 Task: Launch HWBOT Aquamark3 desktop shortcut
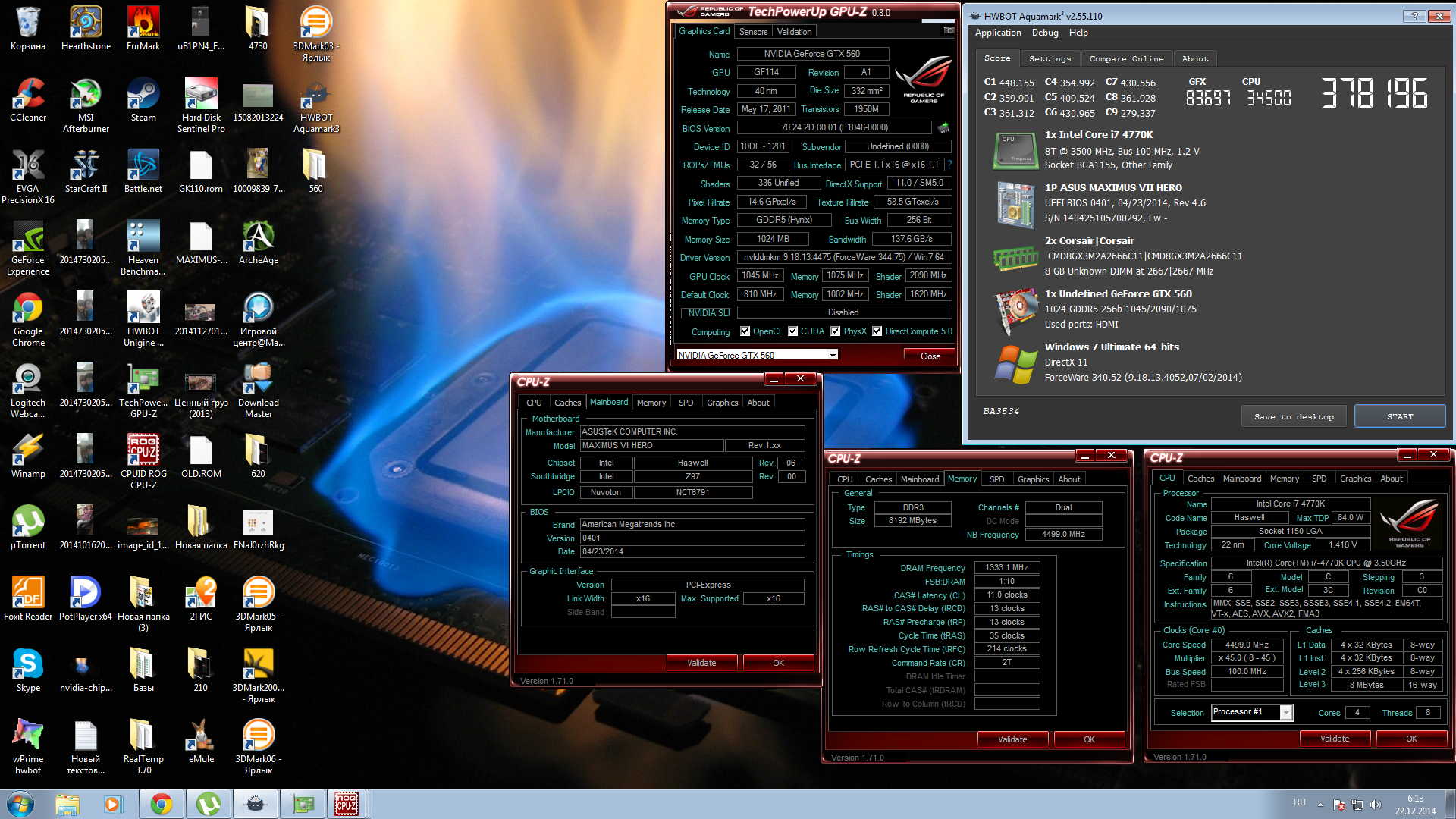[x=316, y=105]
